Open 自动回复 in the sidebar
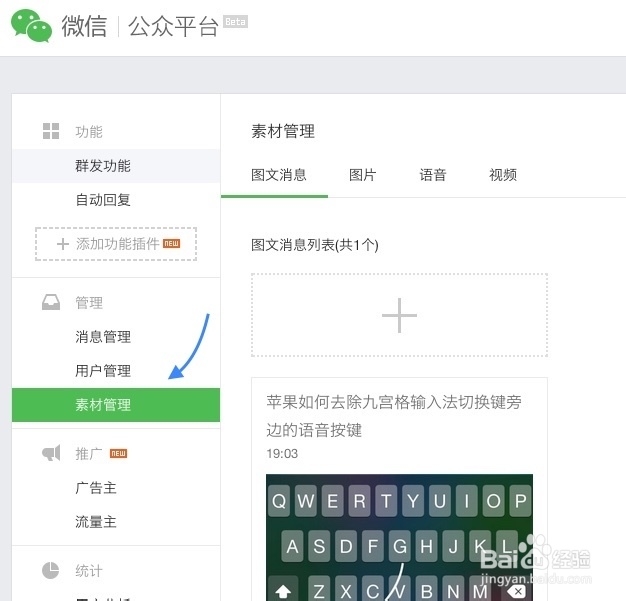 point(116,200)
